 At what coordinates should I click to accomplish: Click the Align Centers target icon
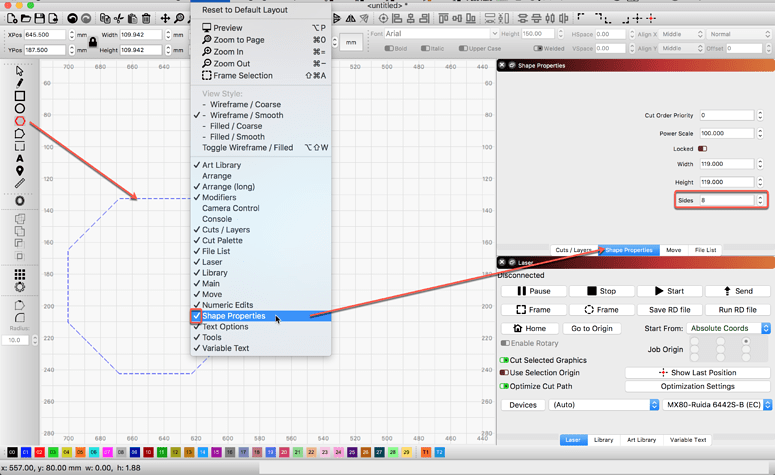(383, 19)
